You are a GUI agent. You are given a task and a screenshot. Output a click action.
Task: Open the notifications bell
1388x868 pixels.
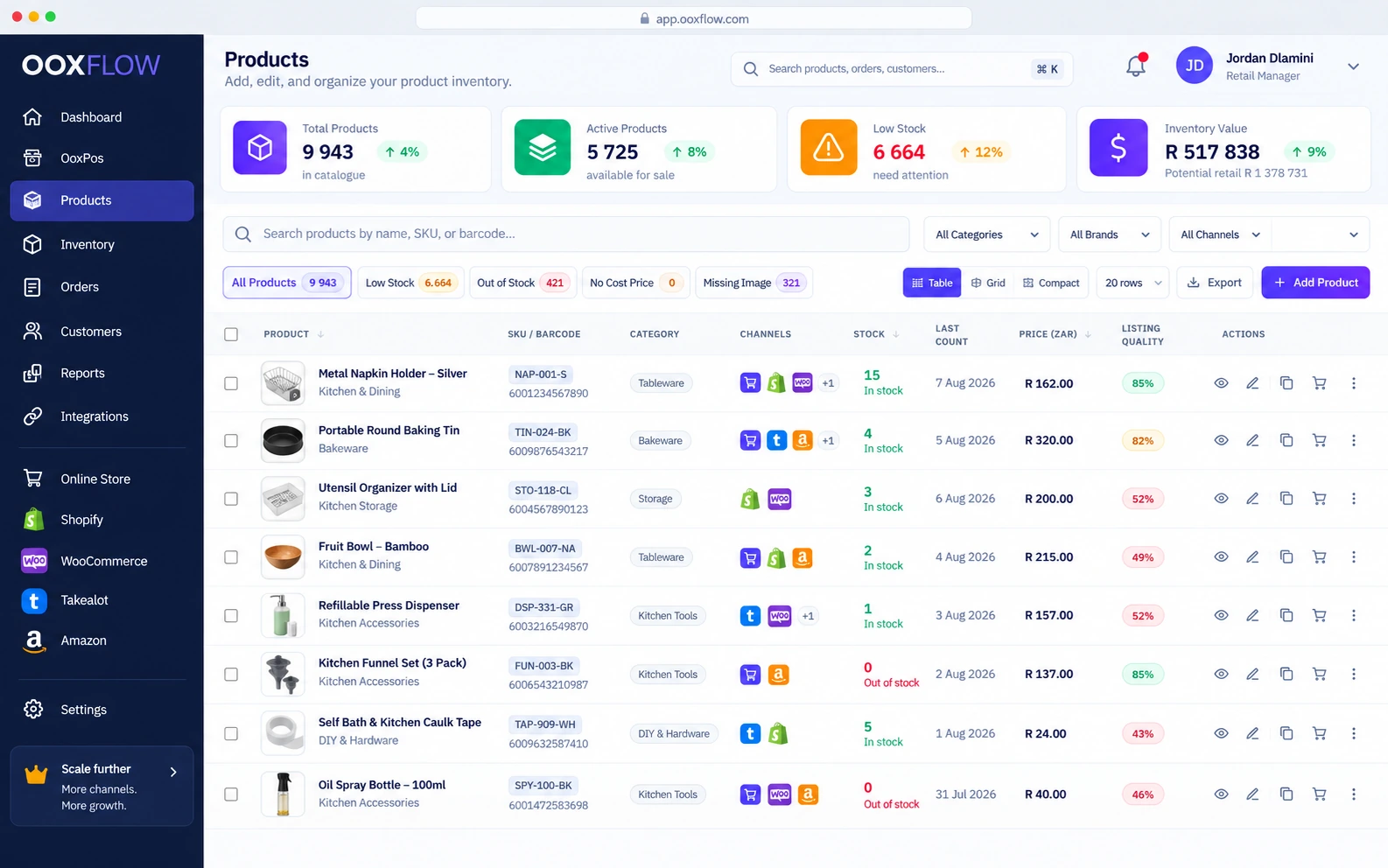1135,66
